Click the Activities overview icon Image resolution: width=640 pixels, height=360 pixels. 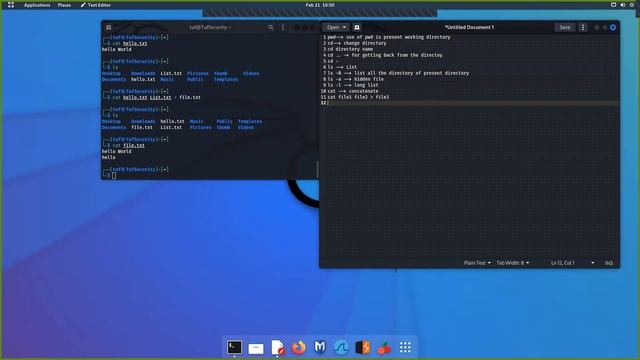coord(11,5)
